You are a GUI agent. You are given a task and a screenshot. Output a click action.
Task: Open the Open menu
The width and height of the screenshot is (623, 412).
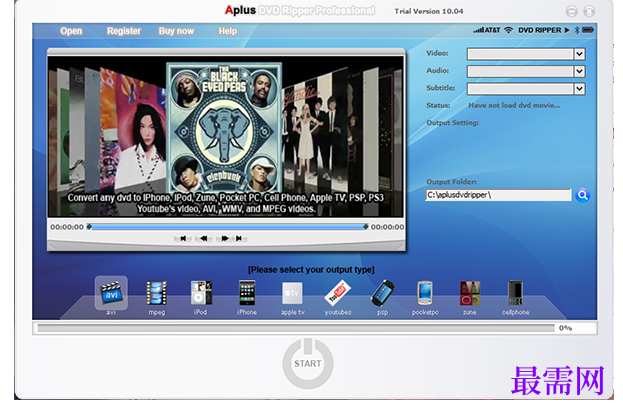pyautogui.click(x=71, y=31)
